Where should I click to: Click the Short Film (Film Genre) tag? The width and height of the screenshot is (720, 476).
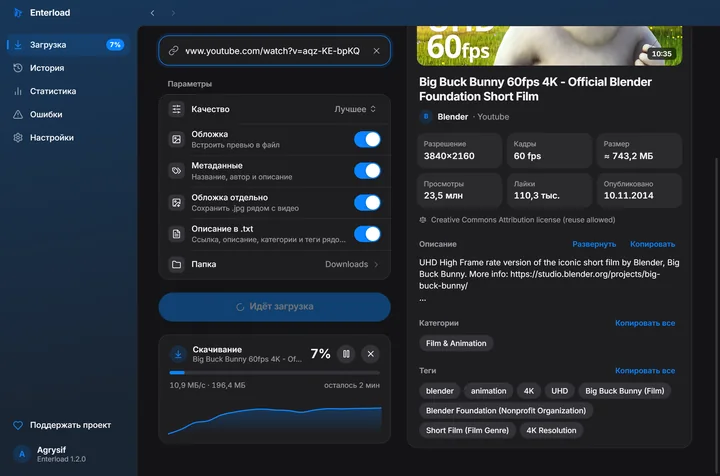click(467, 431)
